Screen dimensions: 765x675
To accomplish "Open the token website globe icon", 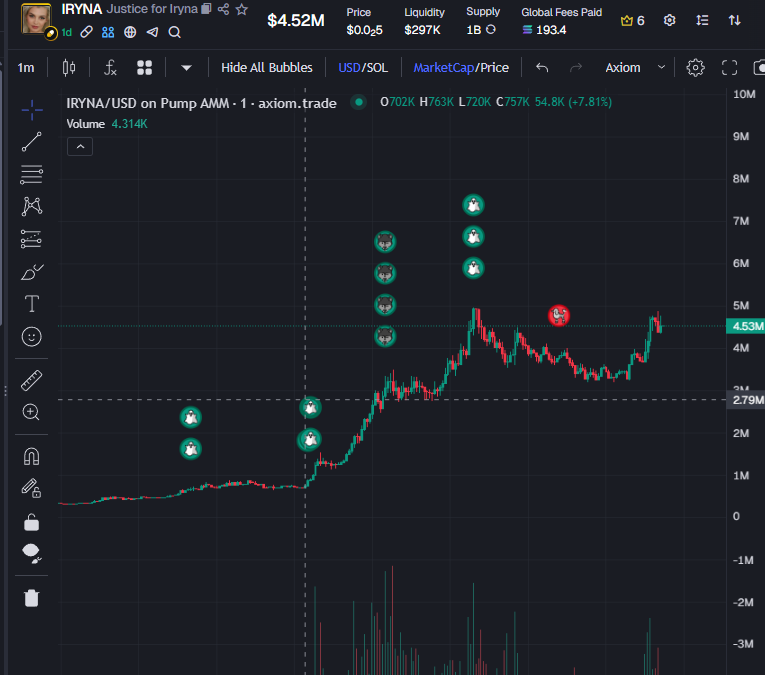I will click(x=130, y=32).
